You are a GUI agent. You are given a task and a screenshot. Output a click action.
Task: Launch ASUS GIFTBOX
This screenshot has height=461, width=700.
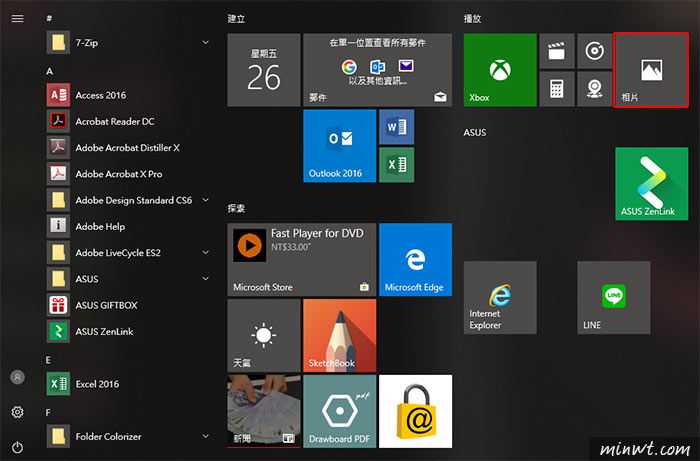tap(127, 305)
